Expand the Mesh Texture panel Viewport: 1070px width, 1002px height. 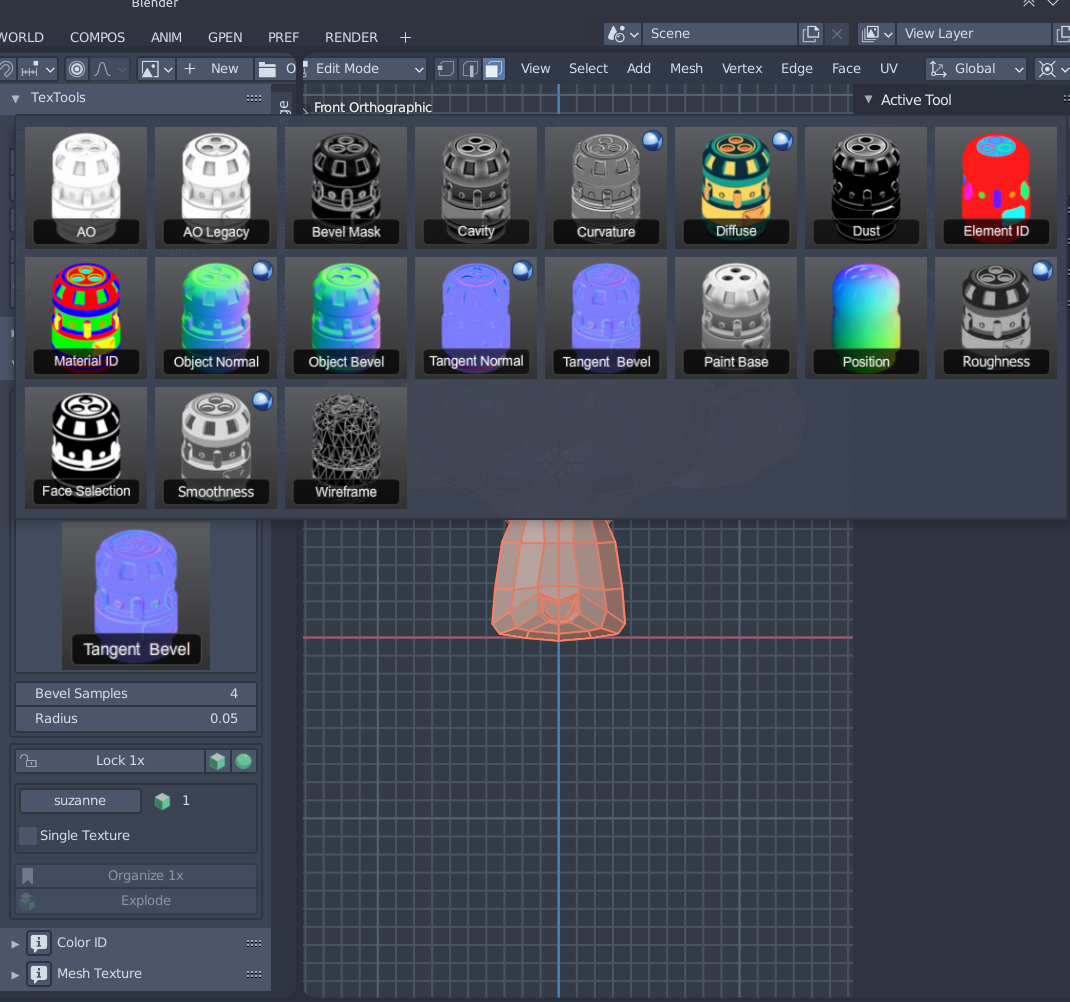[15, 974]
